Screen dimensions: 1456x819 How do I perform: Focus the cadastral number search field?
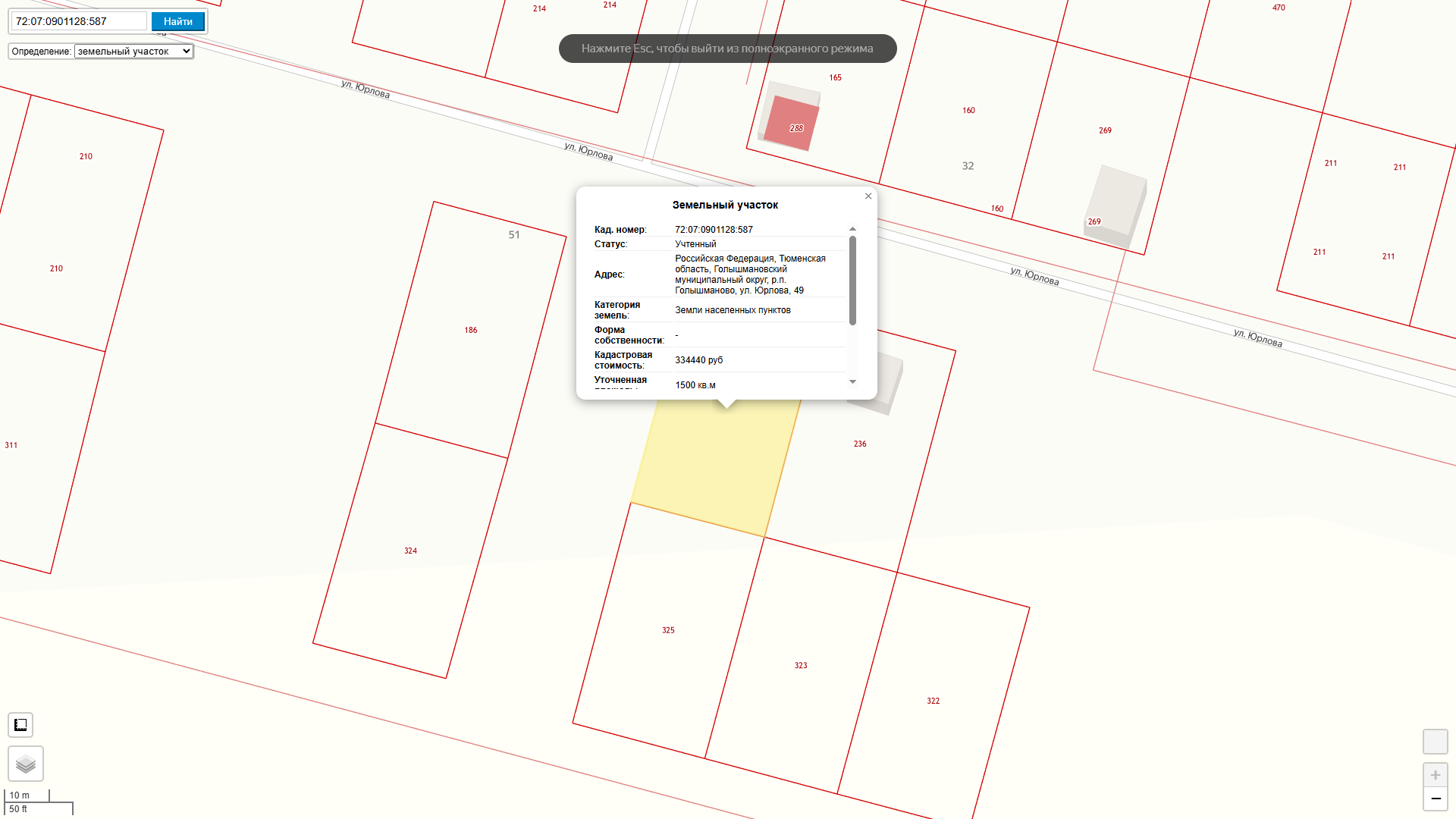point(79,21)
